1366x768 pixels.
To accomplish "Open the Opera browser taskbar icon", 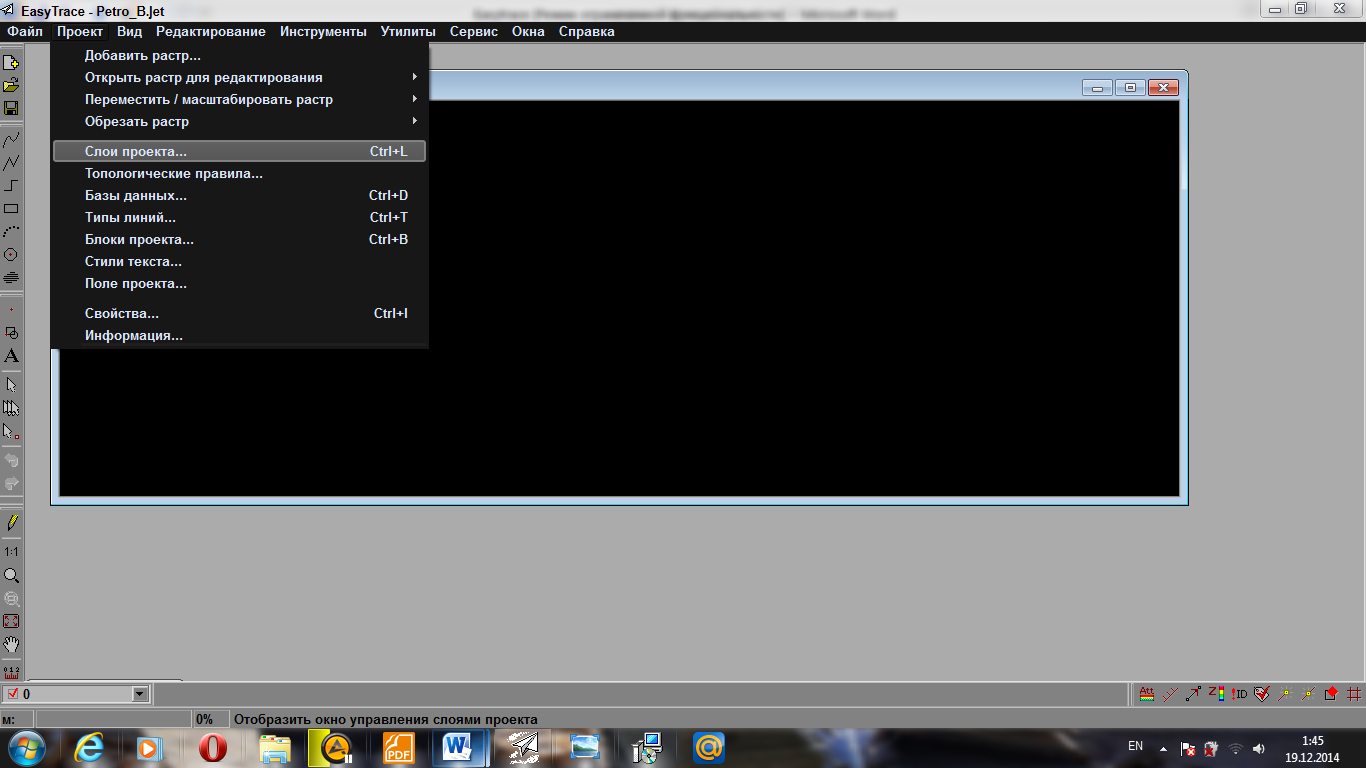I will click(x=212, y=747).
